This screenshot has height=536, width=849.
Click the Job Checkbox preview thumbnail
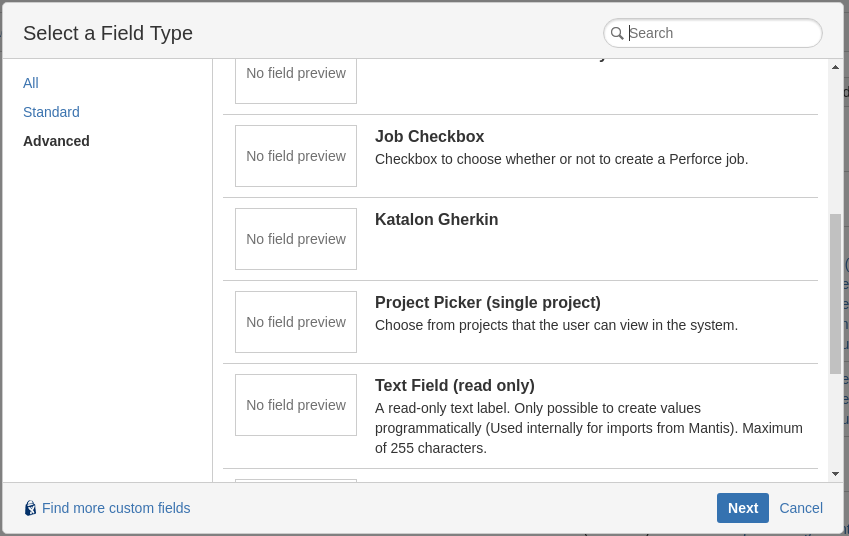tap(296, 156)
